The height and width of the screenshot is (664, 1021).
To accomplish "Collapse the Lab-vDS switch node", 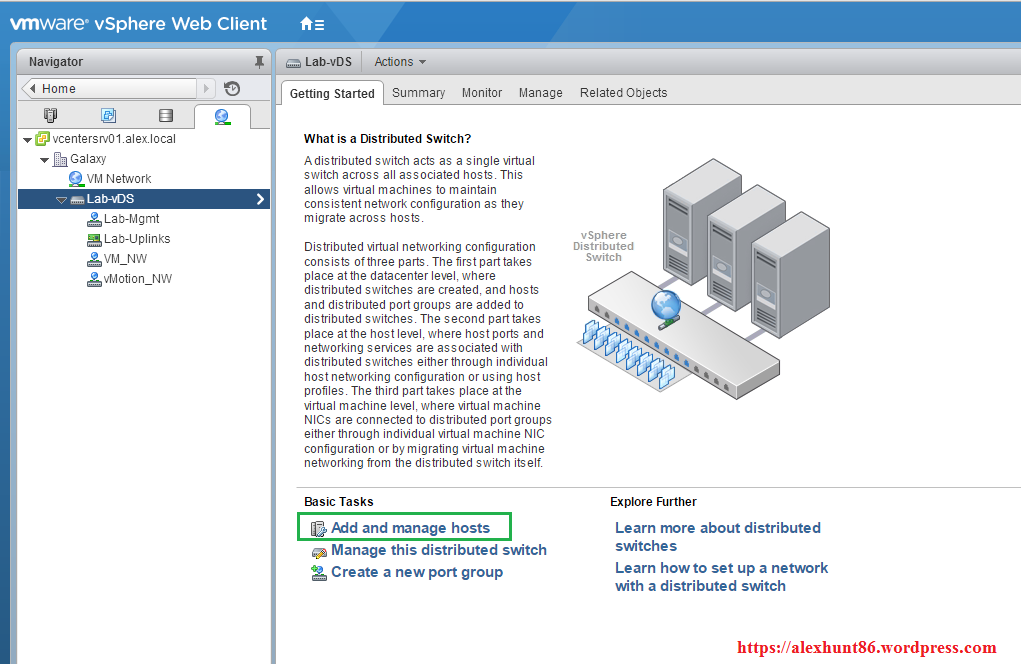I will 61,200.
